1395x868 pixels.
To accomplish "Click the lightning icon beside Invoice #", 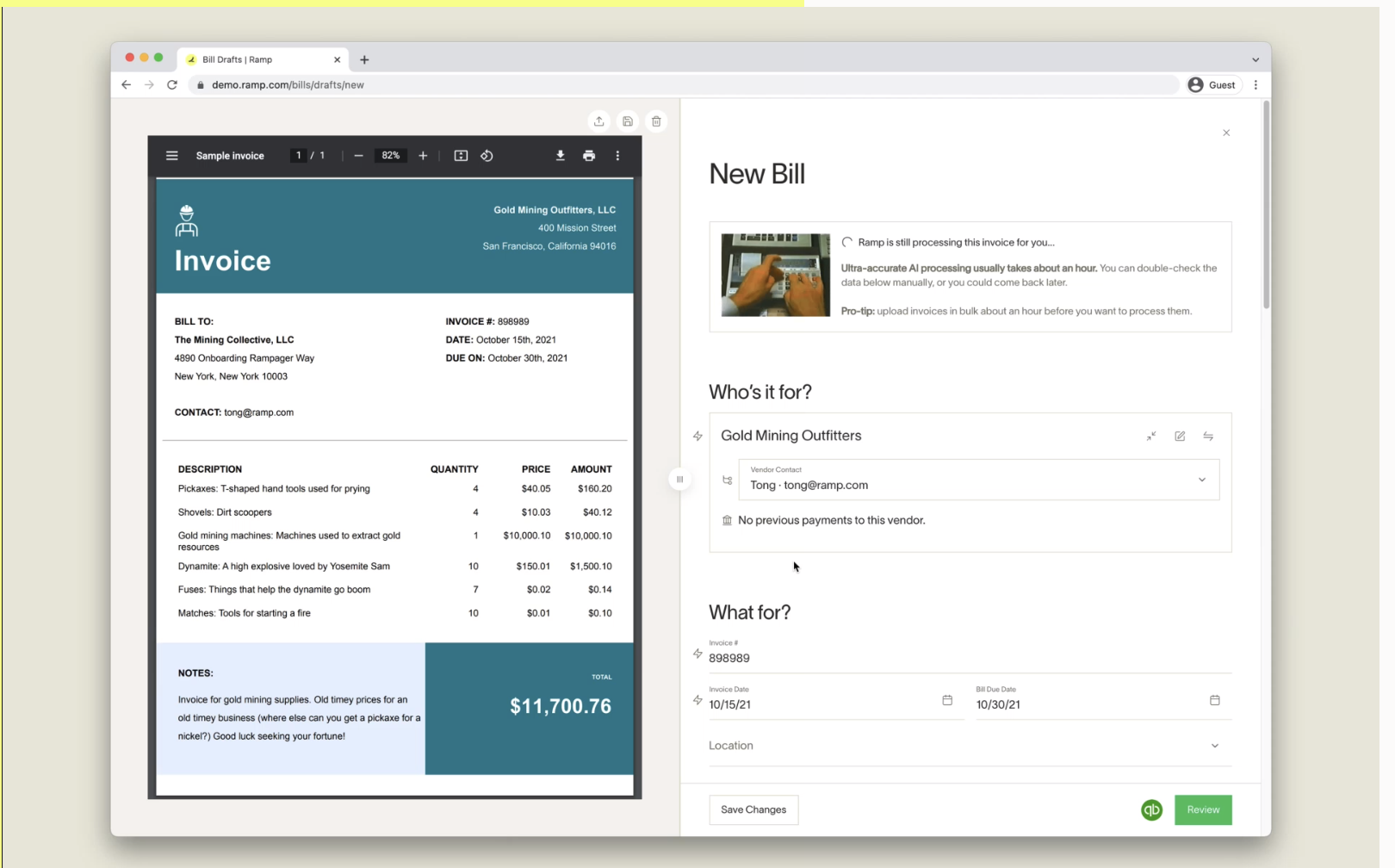I will (x=697, y=654).
